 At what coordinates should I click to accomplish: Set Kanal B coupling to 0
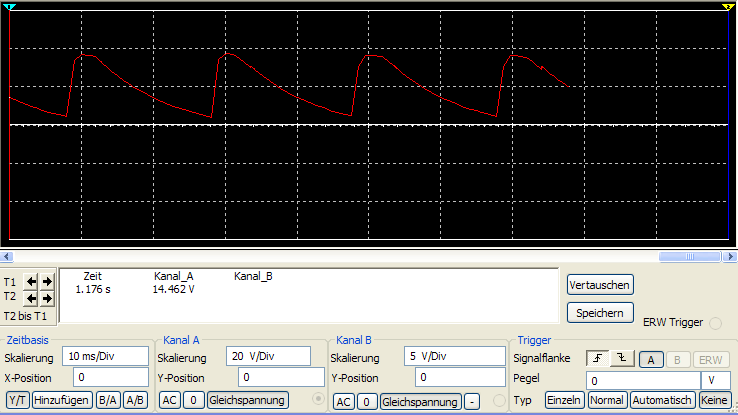pyautogui.click(x=367, y=402)
